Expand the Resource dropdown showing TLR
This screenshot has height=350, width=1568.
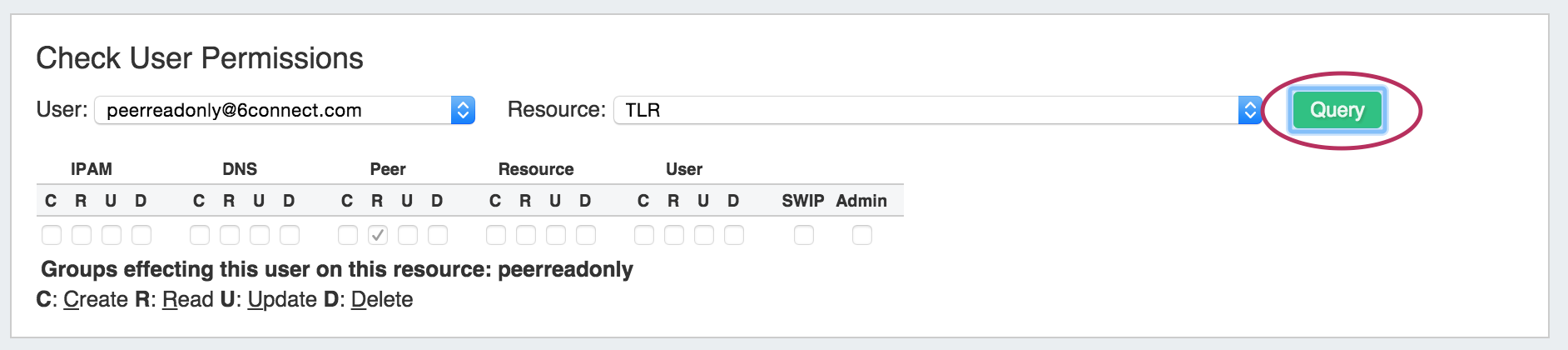(1249, 110)
